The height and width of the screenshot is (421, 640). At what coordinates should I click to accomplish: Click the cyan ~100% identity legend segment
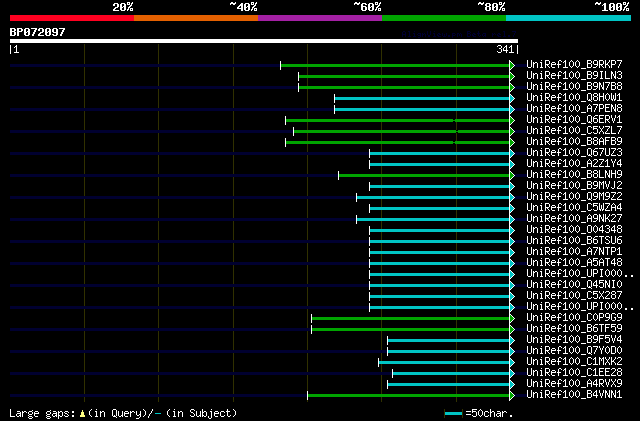pyautogui.click(x=569, y=18)
